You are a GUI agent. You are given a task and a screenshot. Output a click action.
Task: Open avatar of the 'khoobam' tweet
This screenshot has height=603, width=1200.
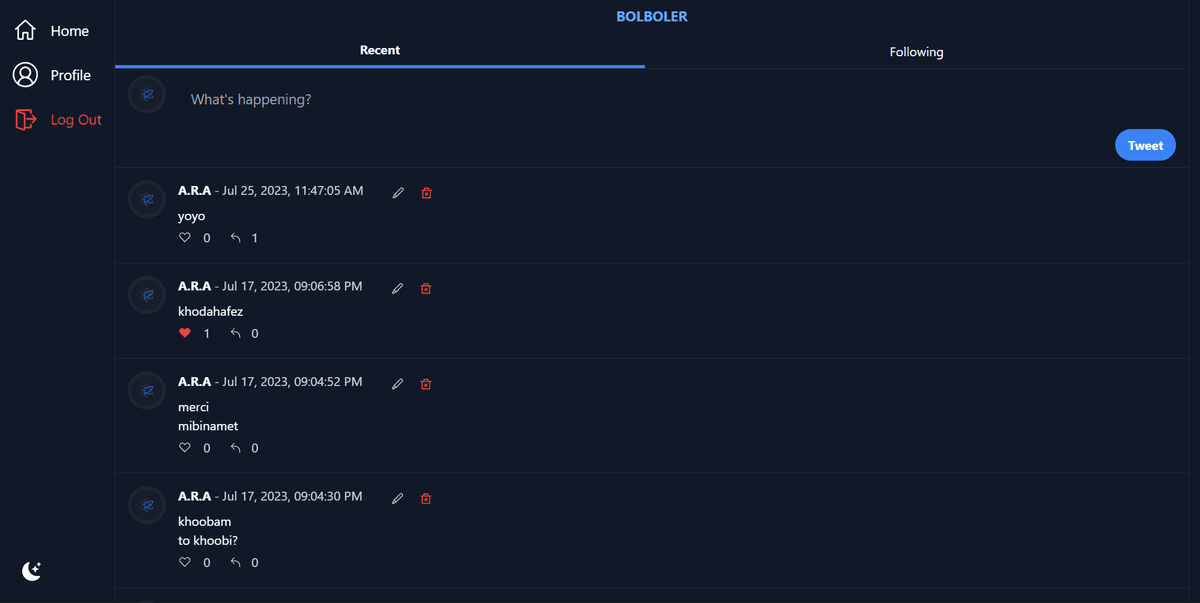[147, 505]
